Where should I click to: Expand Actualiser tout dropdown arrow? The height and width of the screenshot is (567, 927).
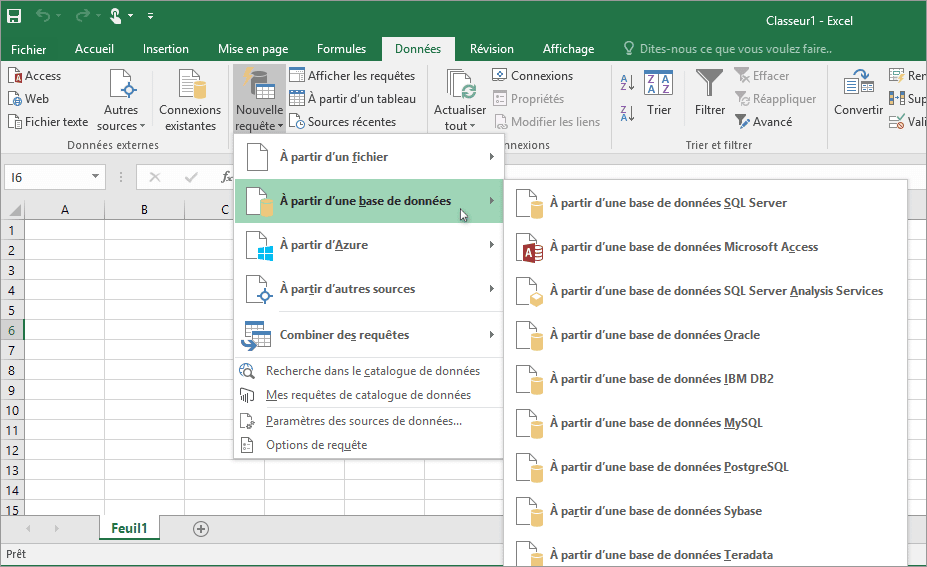472,126
